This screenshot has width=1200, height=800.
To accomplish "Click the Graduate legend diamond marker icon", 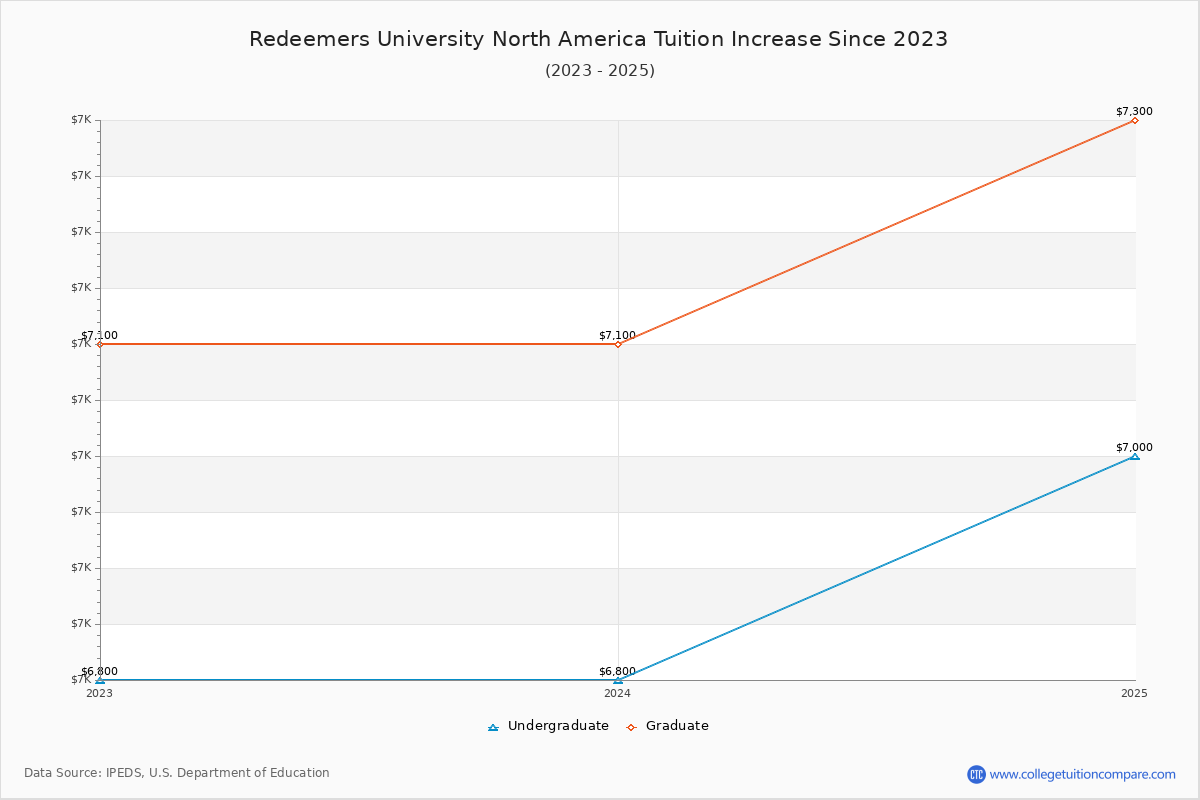I will click(631, 727).
